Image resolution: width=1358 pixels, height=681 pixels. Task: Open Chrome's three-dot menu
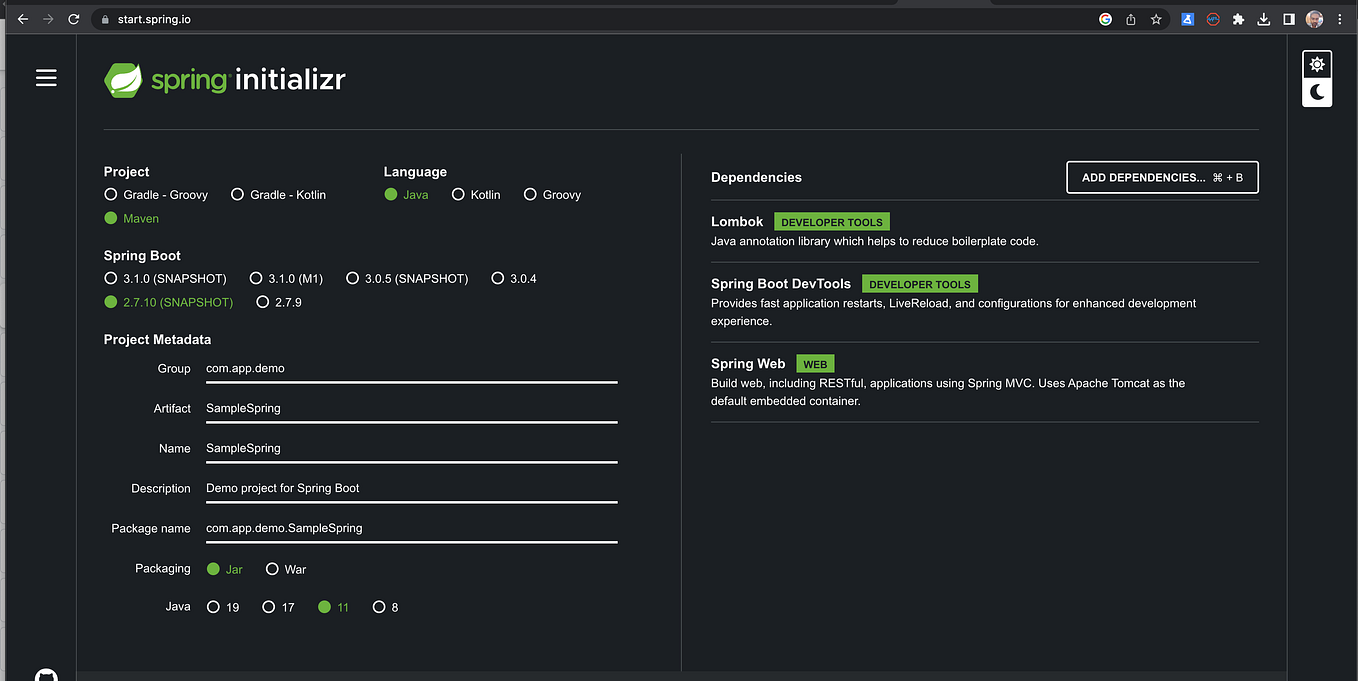pos(1339,18)
